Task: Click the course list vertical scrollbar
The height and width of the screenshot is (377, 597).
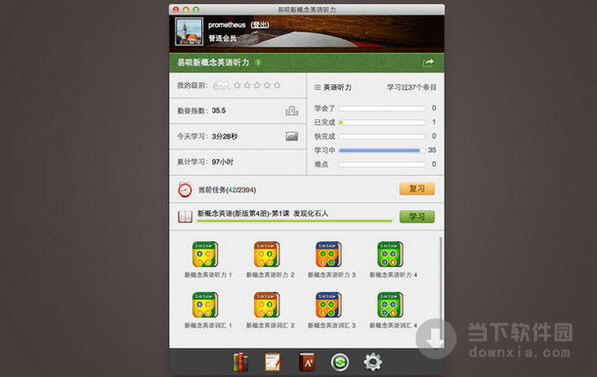Action: (x=441, y=291)
